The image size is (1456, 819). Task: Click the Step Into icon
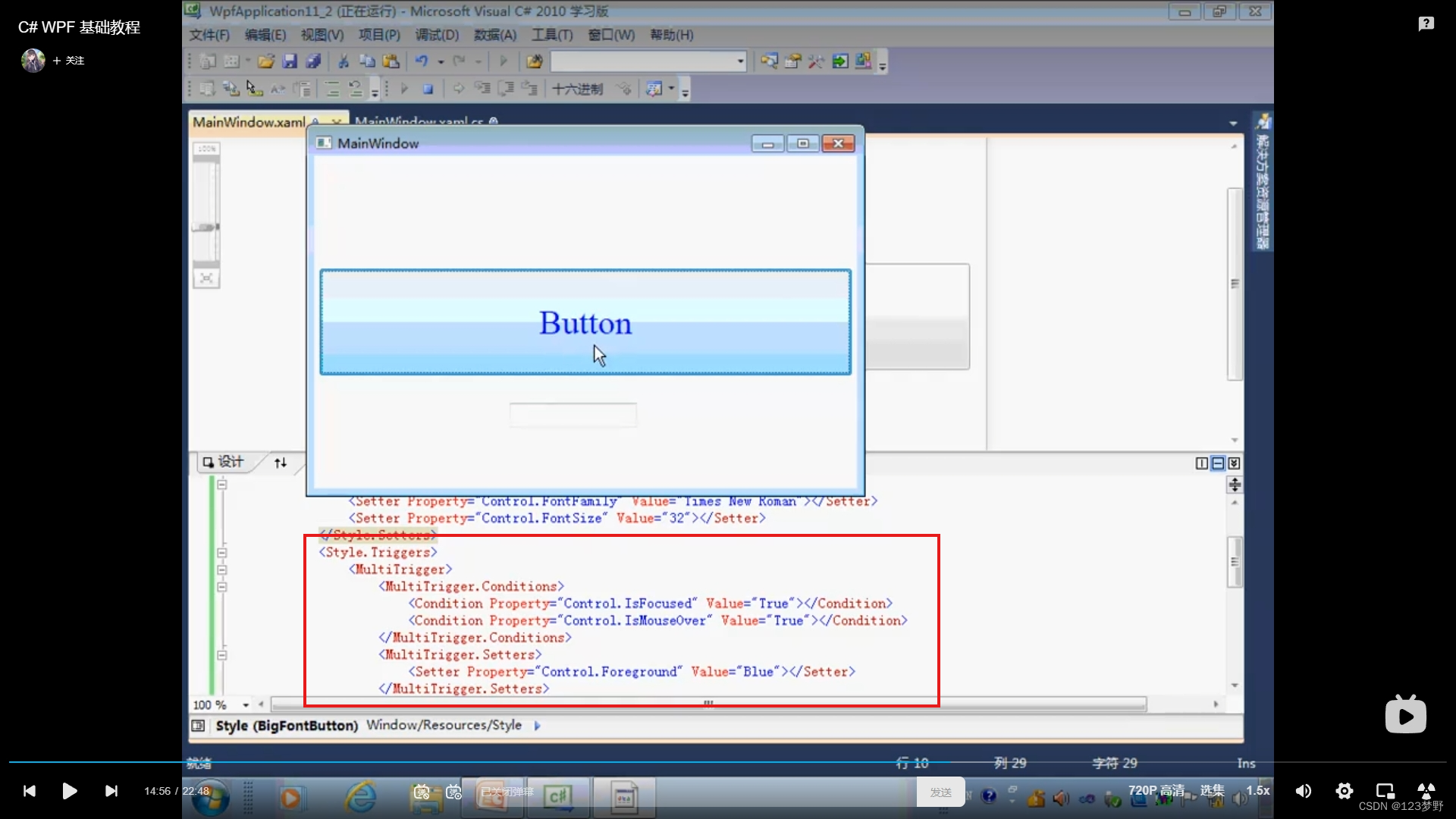click(482, 89)
